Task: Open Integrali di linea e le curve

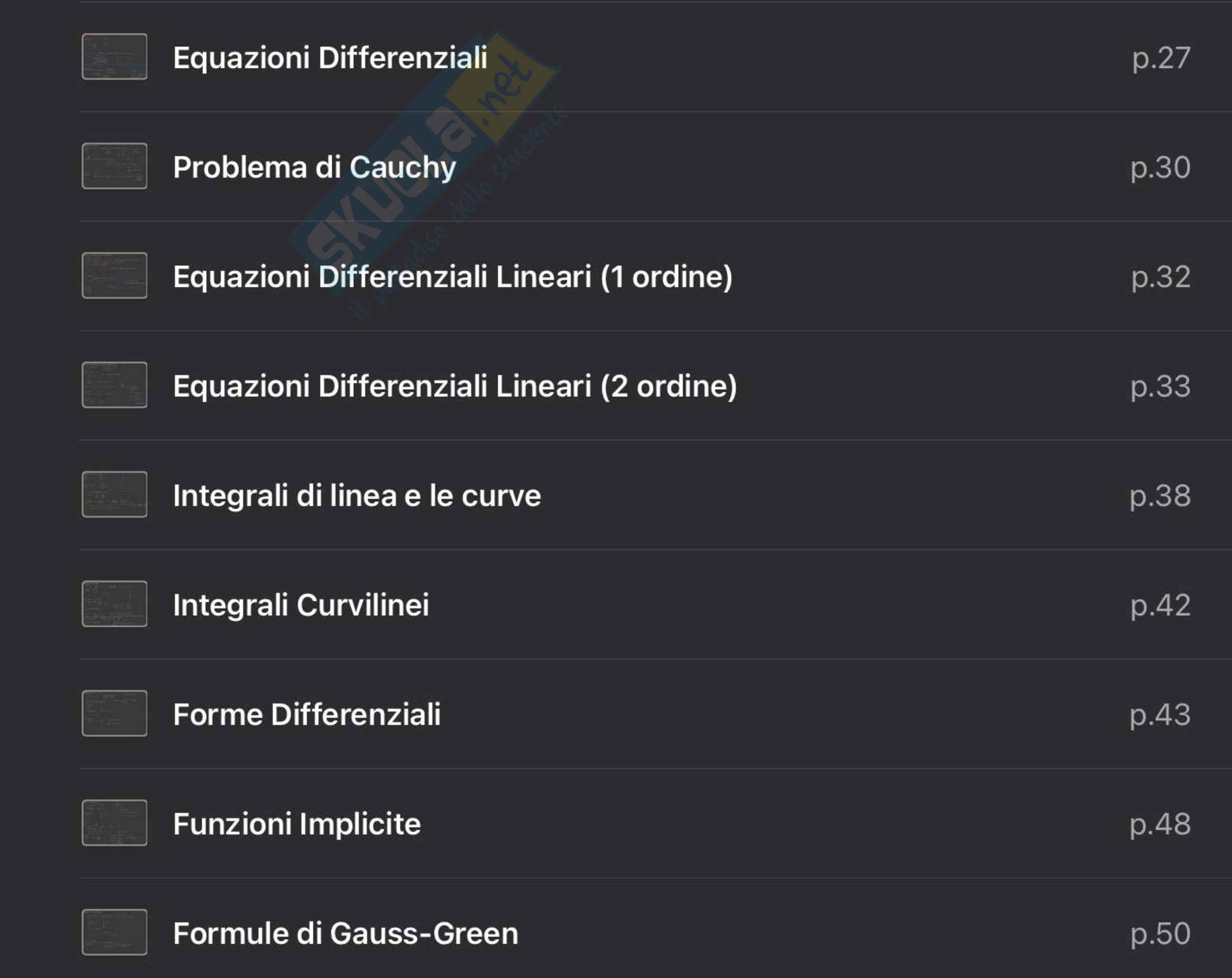Action: click(x=357, y=496)
